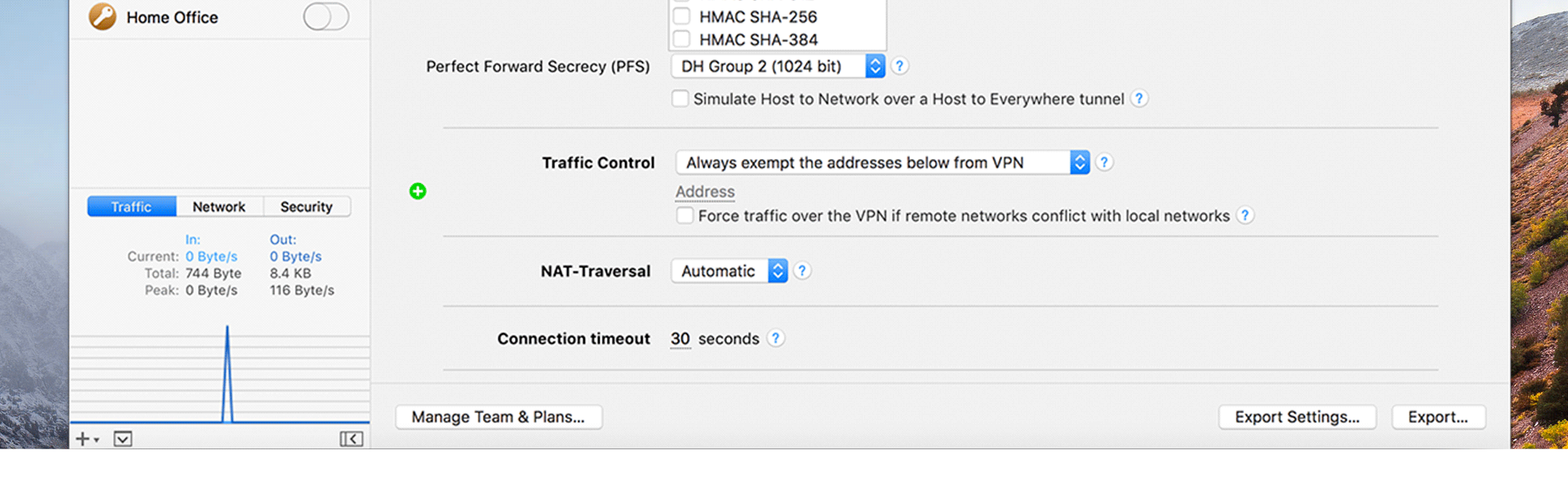The height and width of the screenshot is (478, 1568).
Task: Click the green add address plus icon
Action: point(417,191)
